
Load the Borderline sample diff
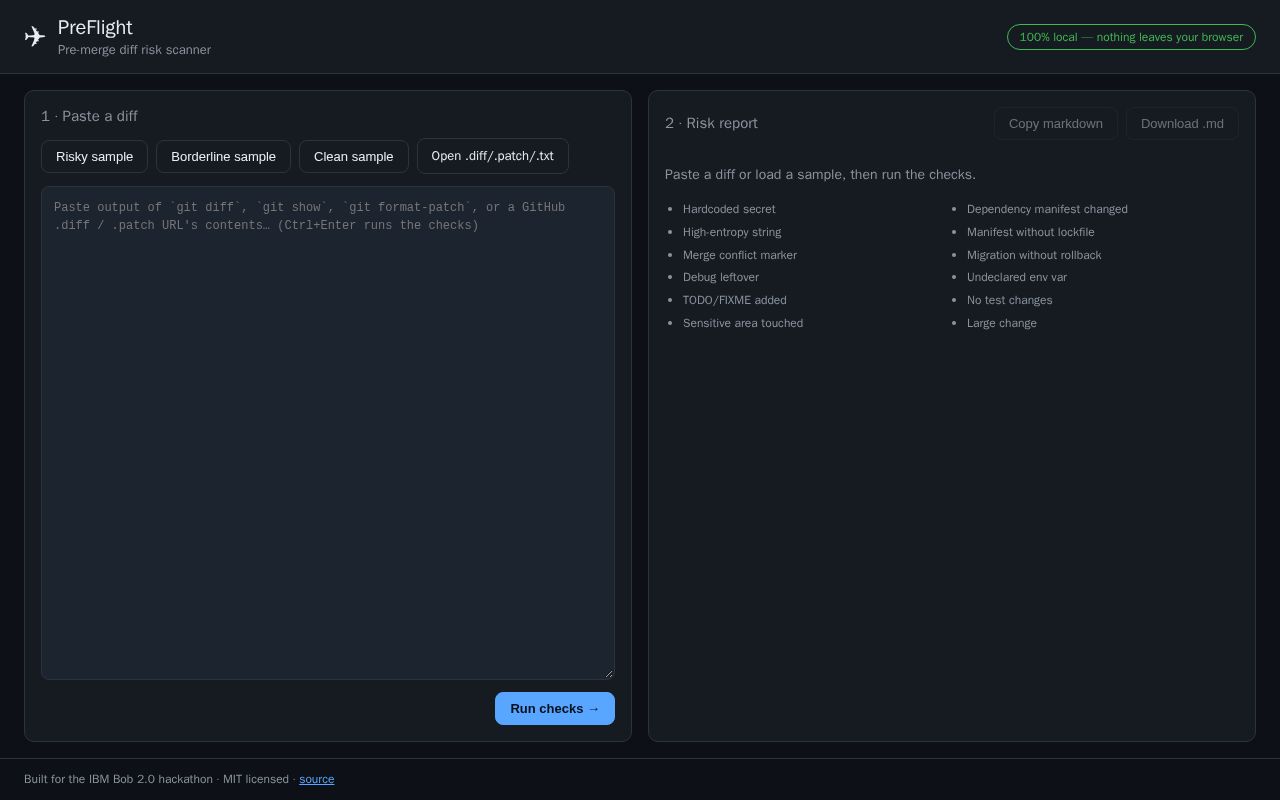(x=223, y=156)
